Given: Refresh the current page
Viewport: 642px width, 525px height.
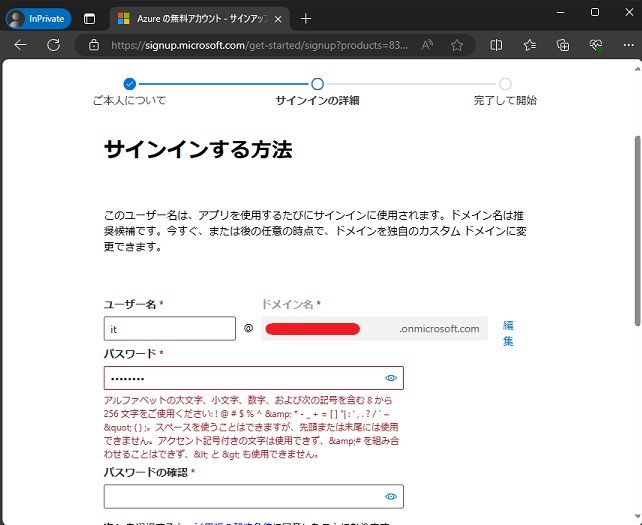Looking at the screenshot, I should click(54, 45).
